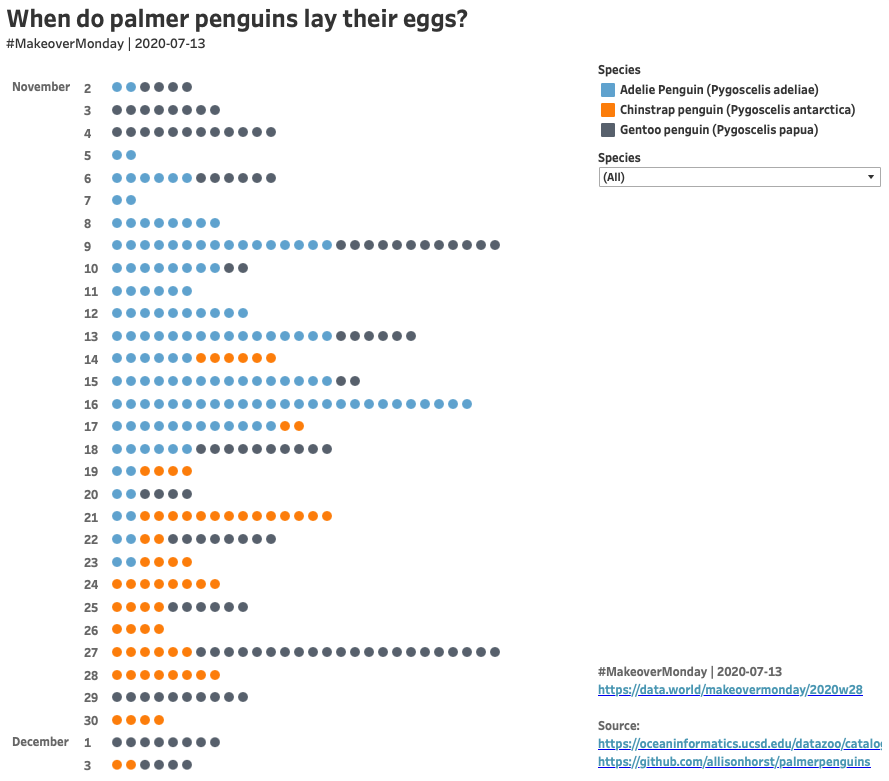Image resolution: width=889 pixels, height=781 pixels.
Task: Click the last gray dot in November 27 row
Action: [495, 652]
